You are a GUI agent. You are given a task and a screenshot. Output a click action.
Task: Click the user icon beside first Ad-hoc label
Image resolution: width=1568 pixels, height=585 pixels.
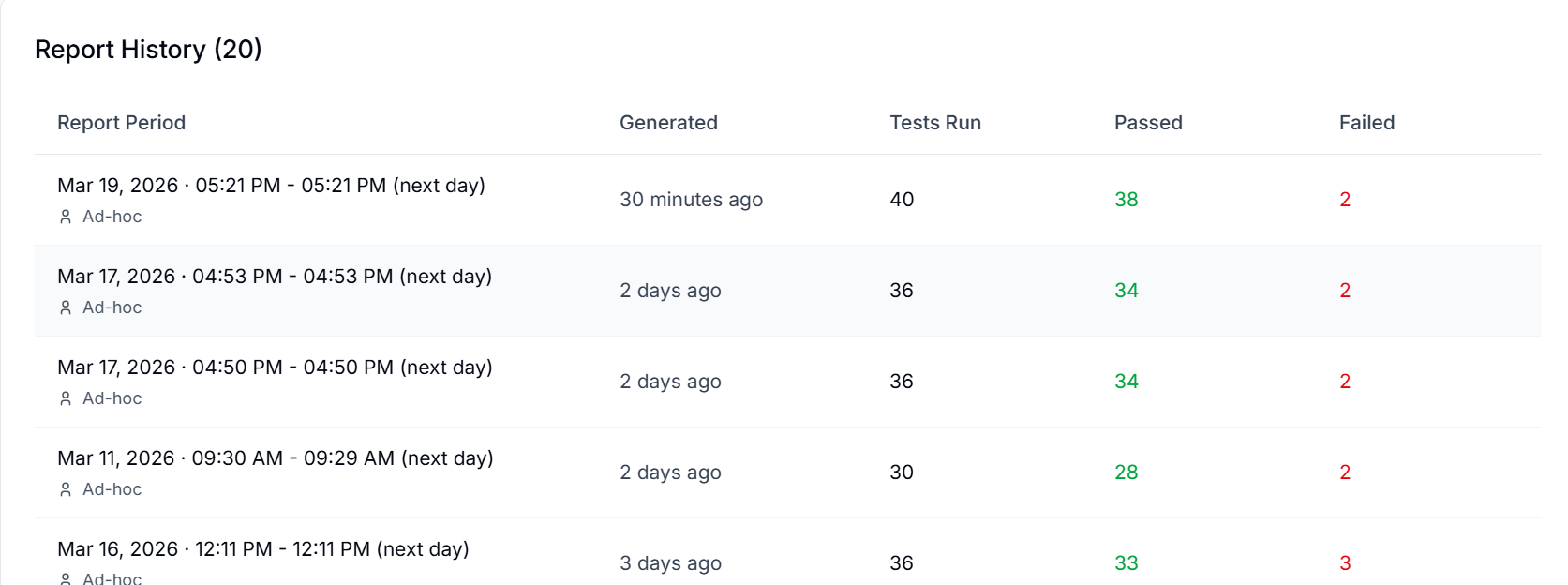[x=66, y=217]
